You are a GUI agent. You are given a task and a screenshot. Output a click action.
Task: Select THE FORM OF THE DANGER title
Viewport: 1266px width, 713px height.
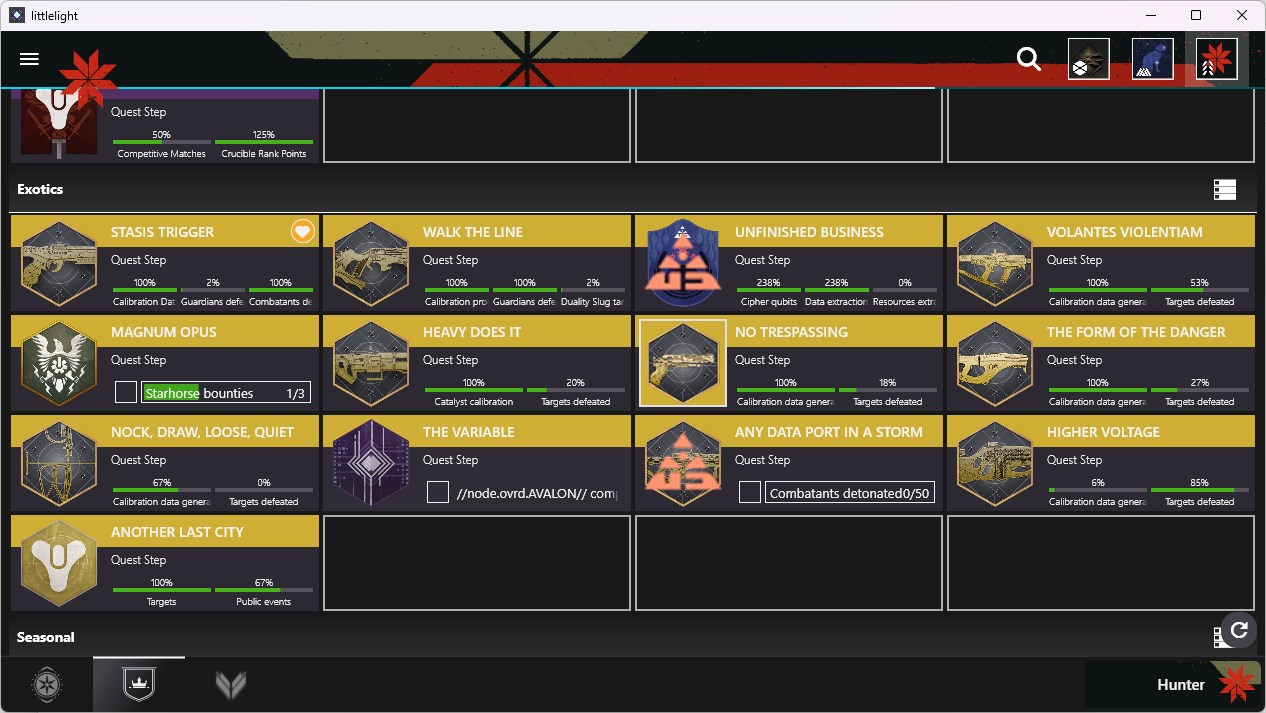[1136, 332]
